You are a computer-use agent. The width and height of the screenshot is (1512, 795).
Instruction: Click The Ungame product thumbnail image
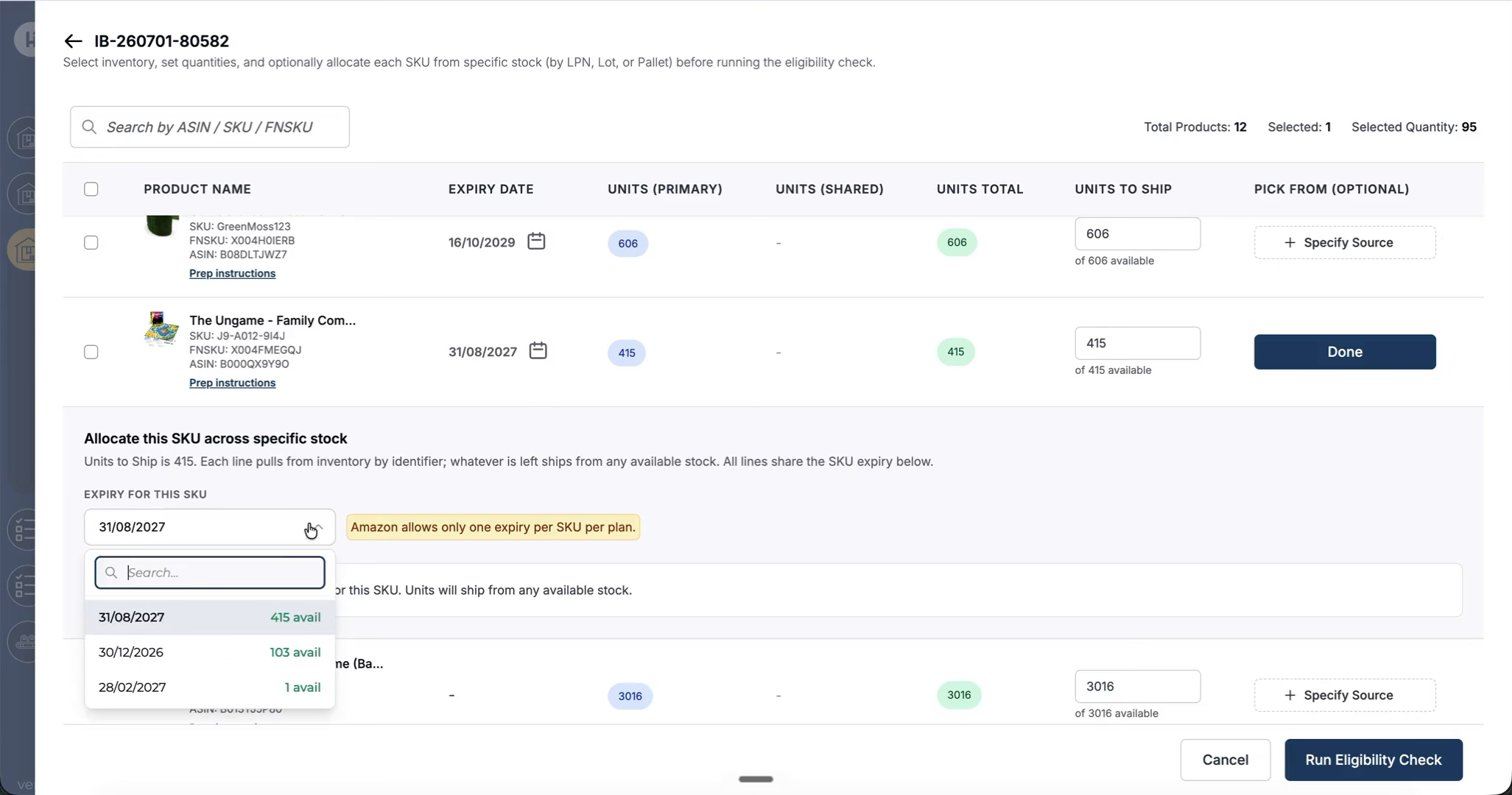tap(161, 329)
